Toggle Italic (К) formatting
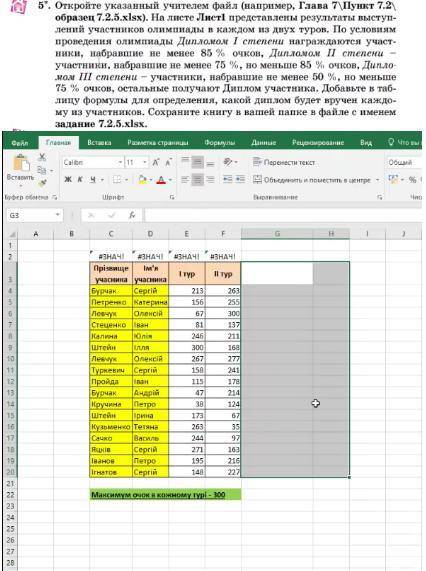The image size is (426, 571). click(x=80, y=180)
